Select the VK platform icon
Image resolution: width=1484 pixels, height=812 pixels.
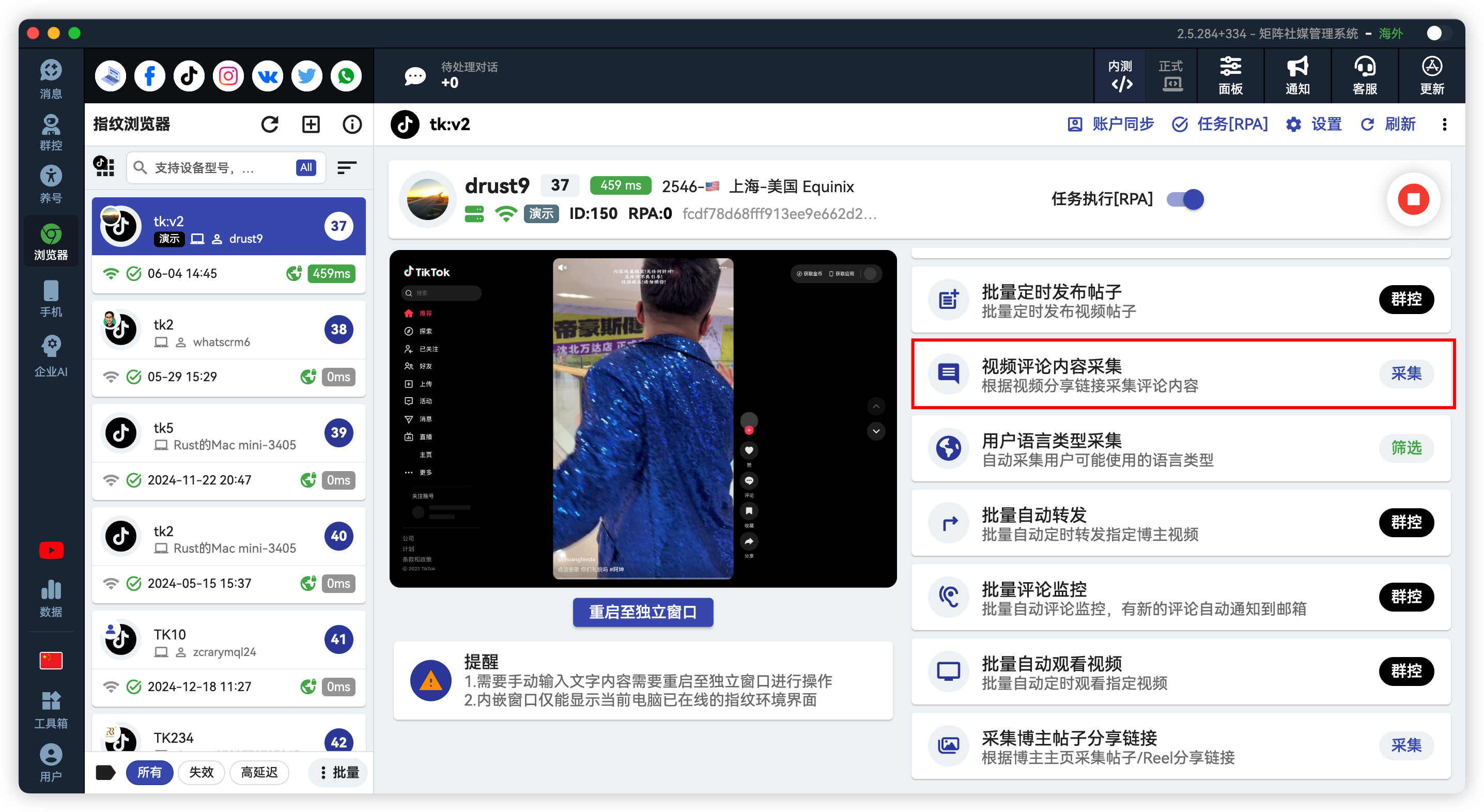tap(267, 76)
